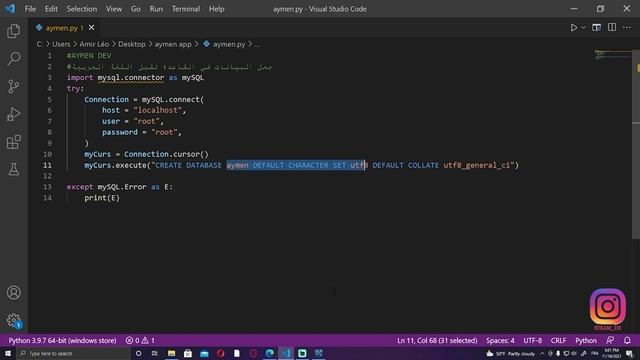Viewport: 640px width, 360px height.
Task: Open the run options dropdown arrow
Action: [x=583, y=28]
